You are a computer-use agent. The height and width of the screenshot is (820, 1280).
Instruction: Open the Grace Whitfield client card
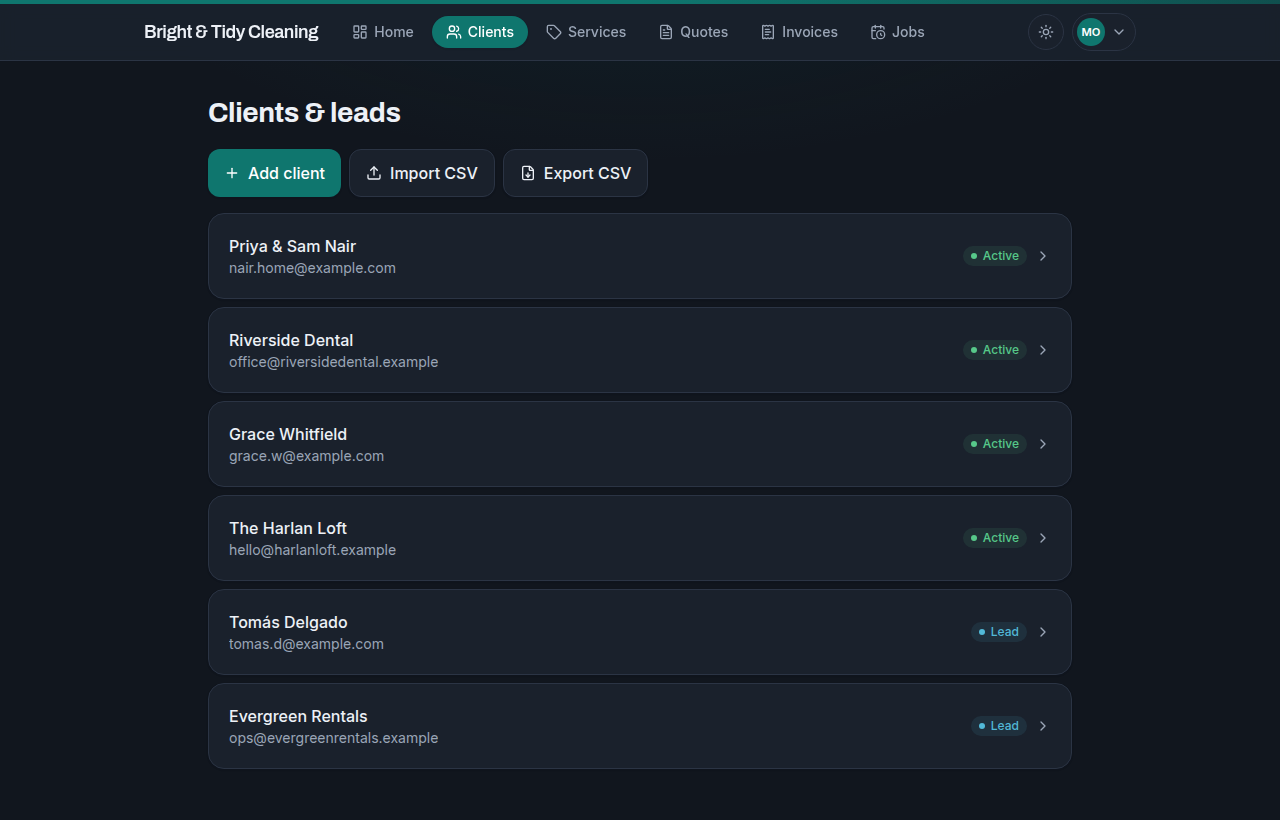(x=640, y=444)
